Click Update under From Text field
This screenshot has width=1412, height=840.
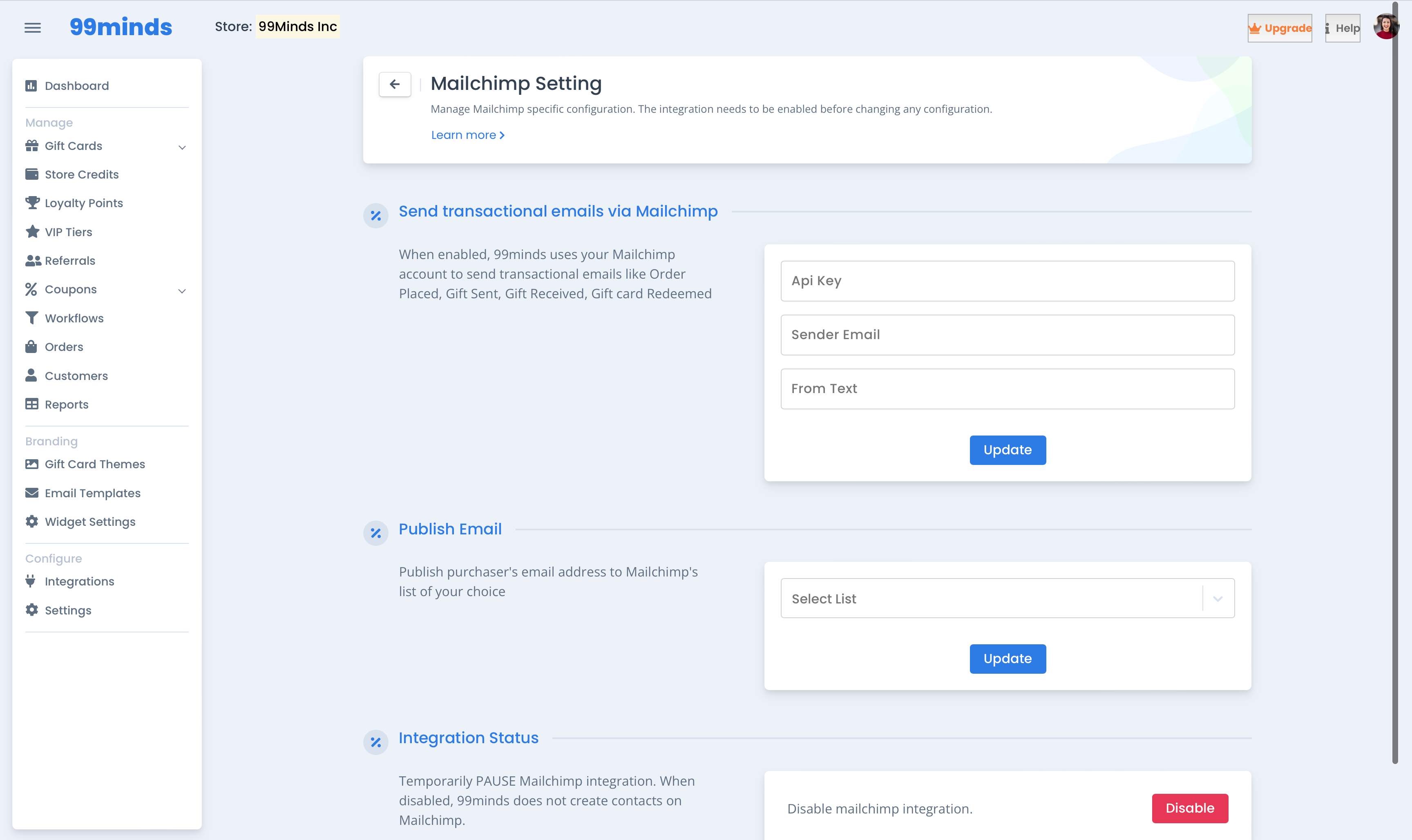(x=1008, y=450)
